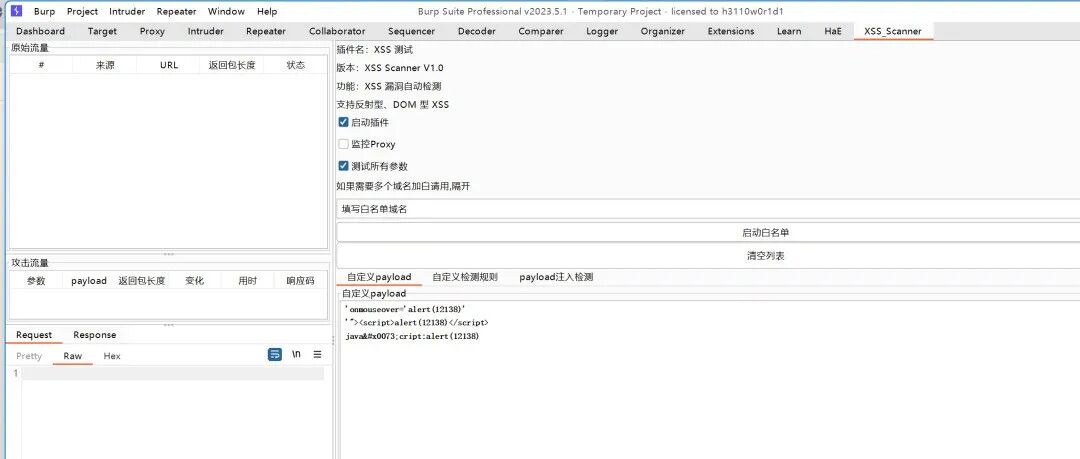This screenshot has height=459, width=1080.
Task: Click the upper 返回包长度 column header in 原始流量
Action: [x=232, y=65]
